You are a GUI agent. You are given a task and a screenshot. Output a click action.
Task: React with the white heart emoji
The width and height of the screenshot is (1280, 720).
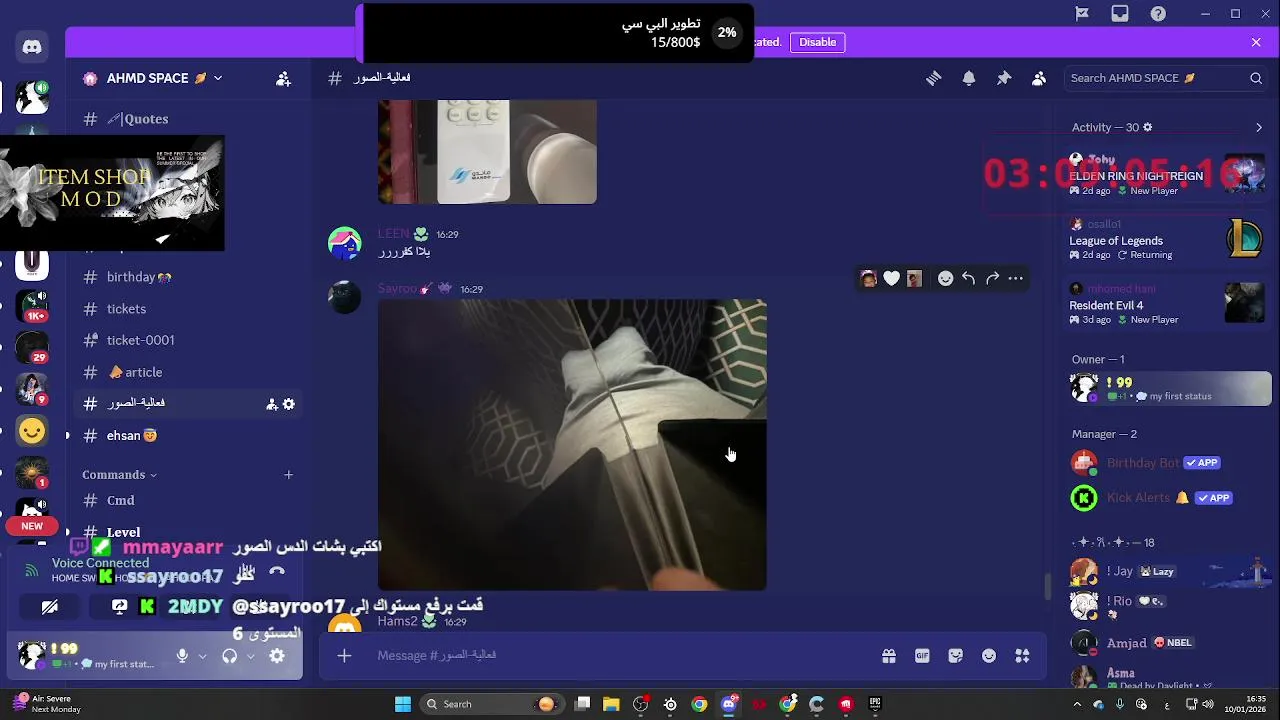point(891,279)
